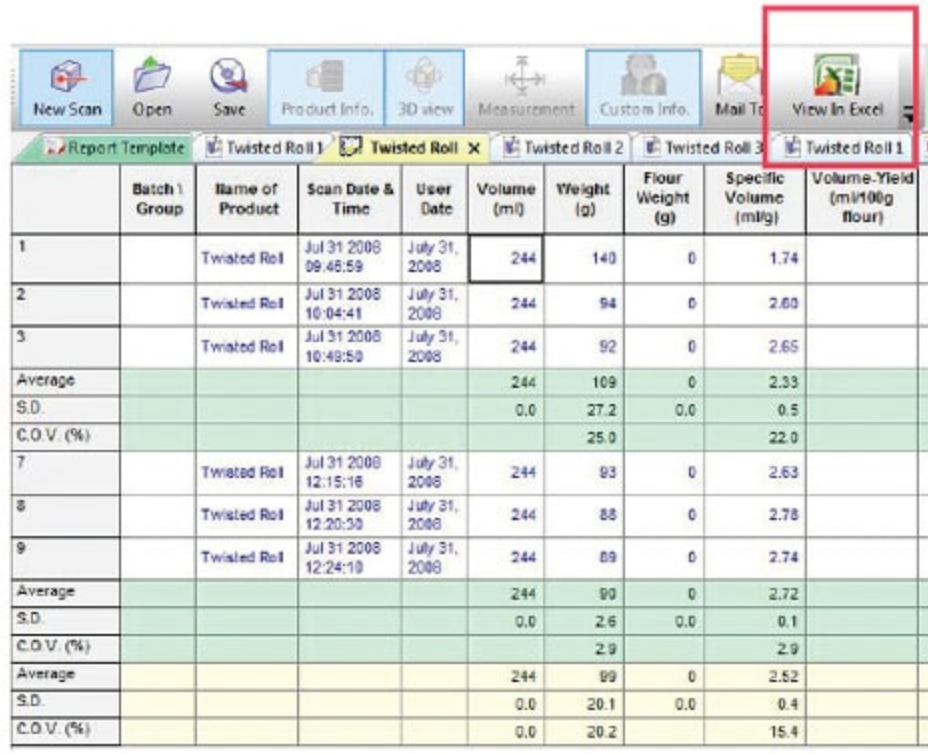The image size is (928, 754).
Task: Open Custom Info. from the toolbar
Action: pyautogui.click(x=644, y=88)
